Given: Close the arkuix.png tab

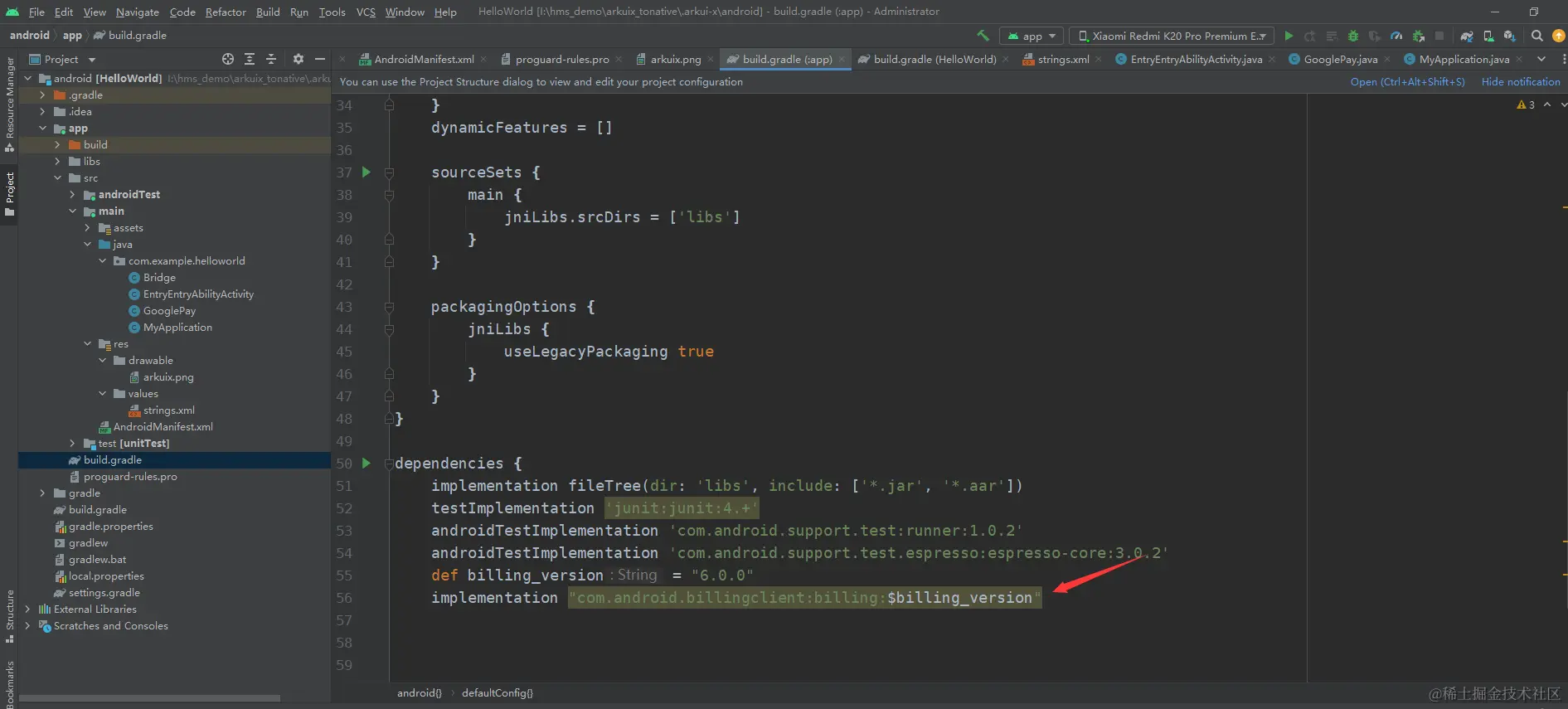Looking at the screenshot, I should 711,60.
